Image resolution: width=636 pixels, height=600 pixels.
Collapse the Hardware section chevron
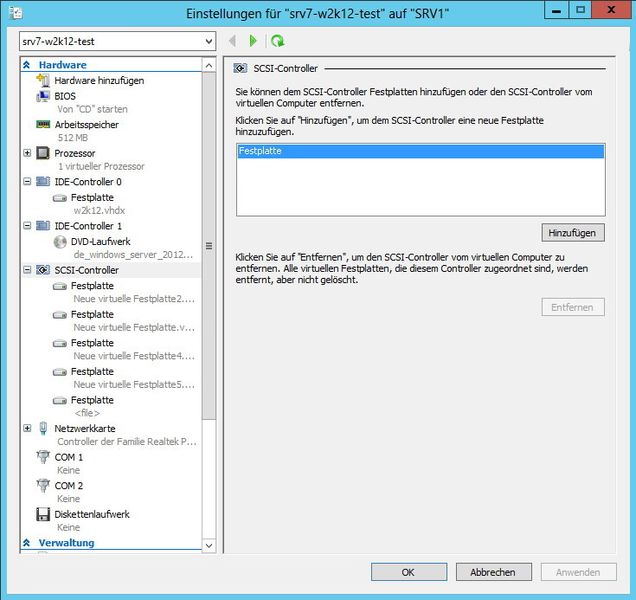pos(27,65)
